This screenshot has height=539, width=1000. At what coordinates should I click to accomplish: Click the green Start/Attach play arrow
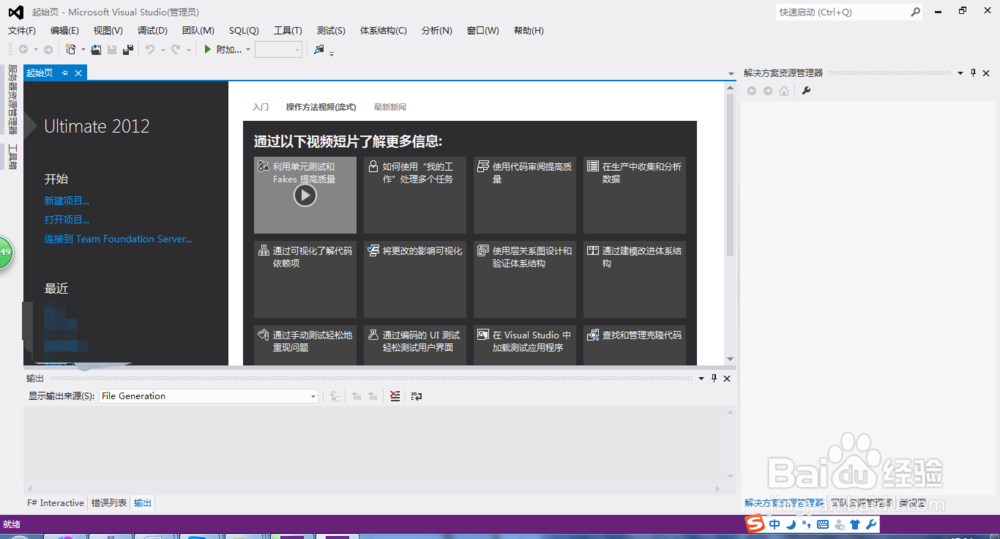pos(207,49)
